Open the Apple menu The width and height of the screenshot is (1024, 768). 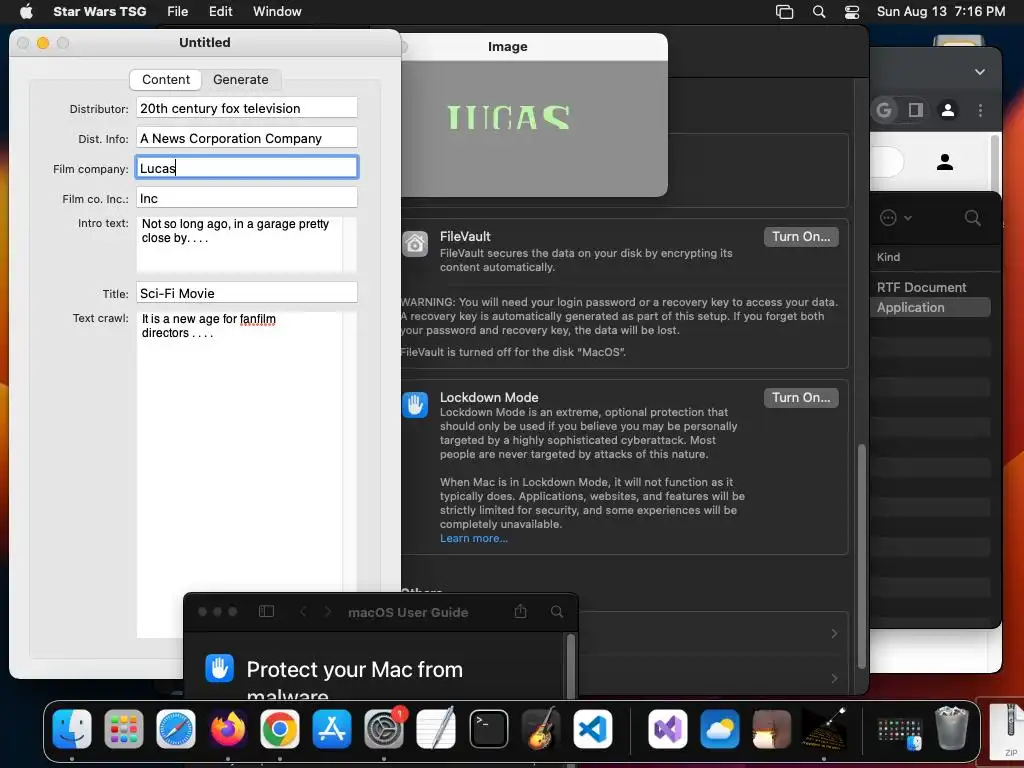coord(26,12)
